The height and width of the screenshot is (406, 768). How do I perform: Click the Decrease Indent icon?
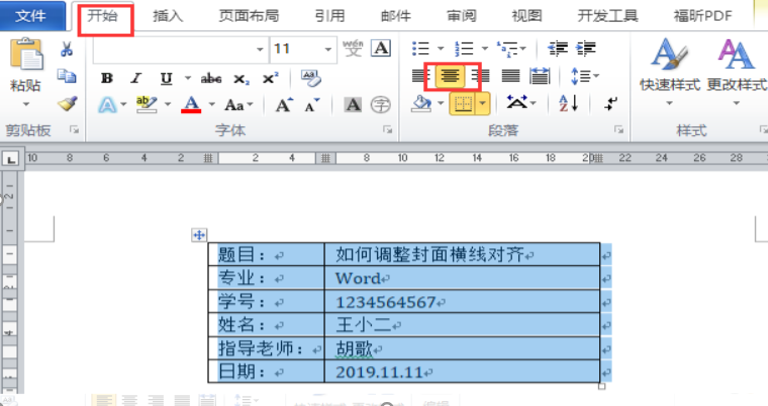(x=557, y=48)
